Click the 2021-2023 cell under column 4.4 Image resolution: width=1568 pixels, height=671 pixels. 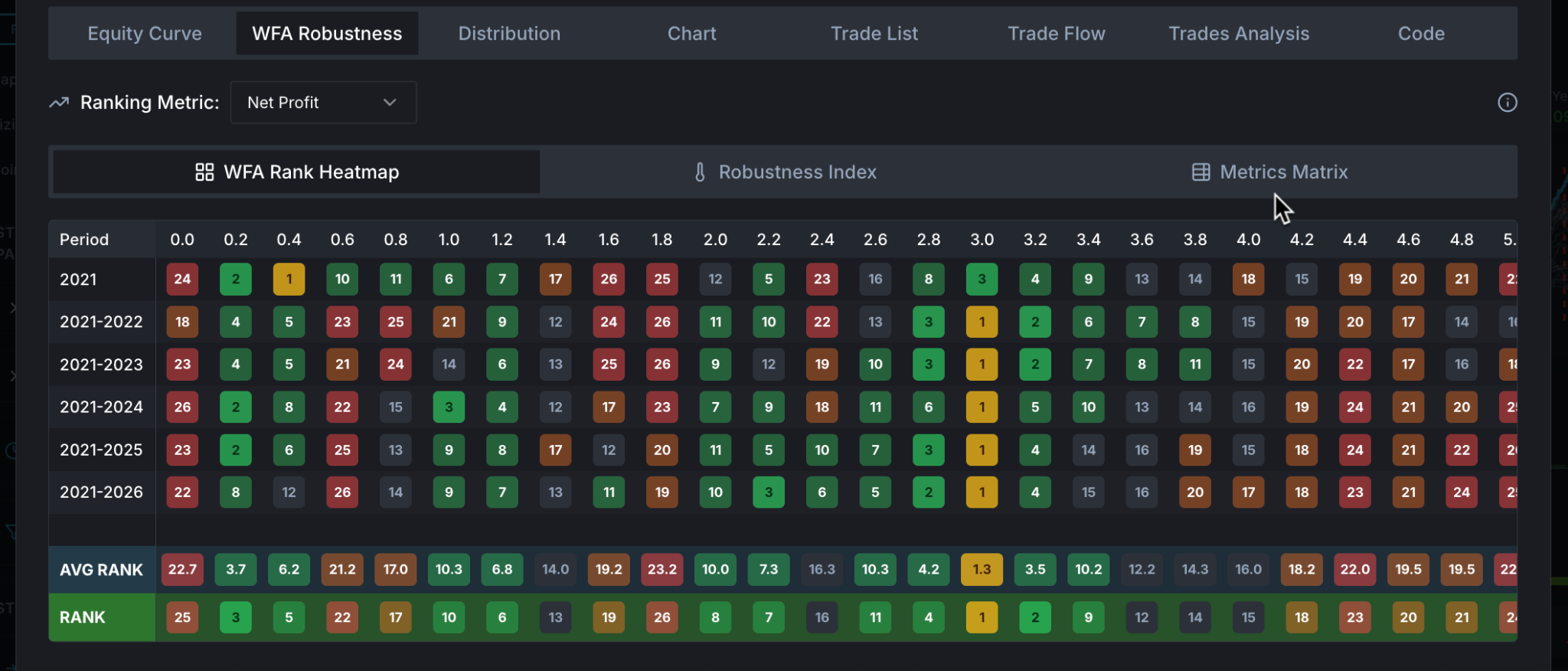(1355, 365)
